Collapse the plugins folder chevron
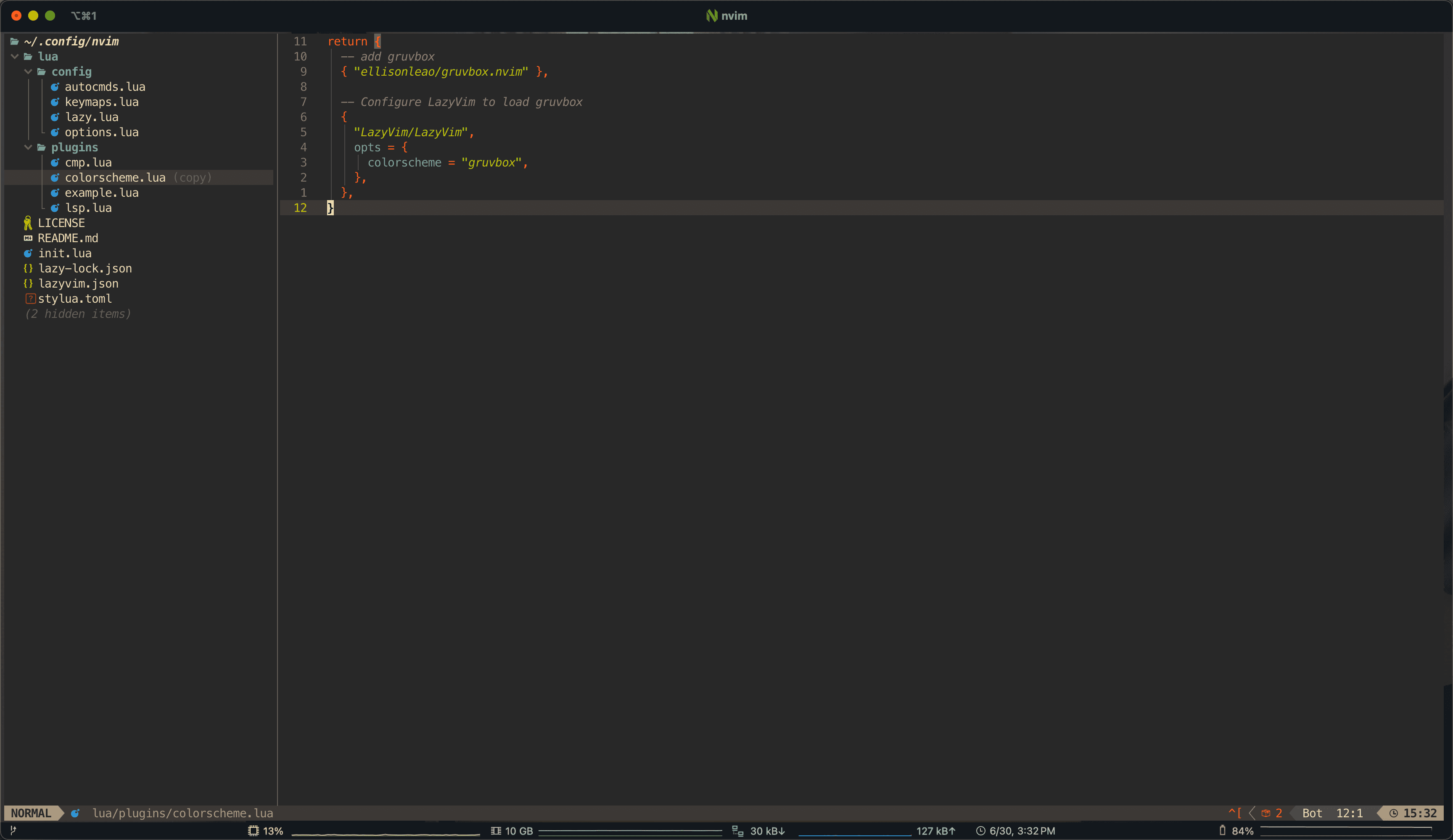 28,148
